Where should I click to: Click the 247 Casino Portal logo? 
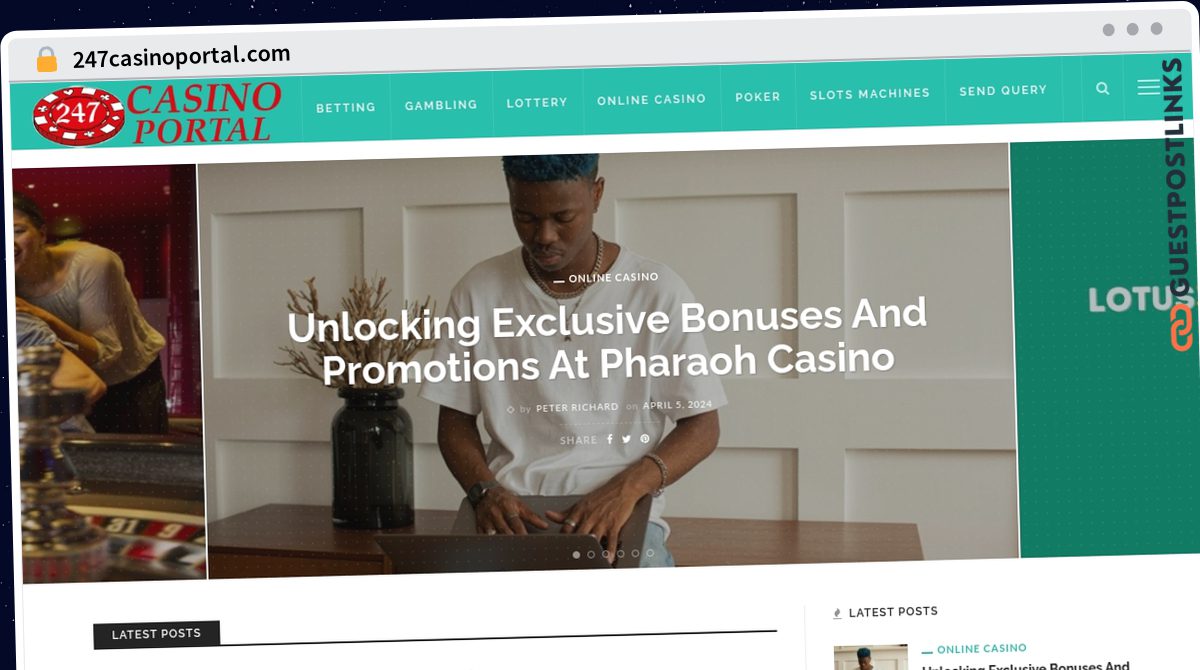(x=157, y=113)
